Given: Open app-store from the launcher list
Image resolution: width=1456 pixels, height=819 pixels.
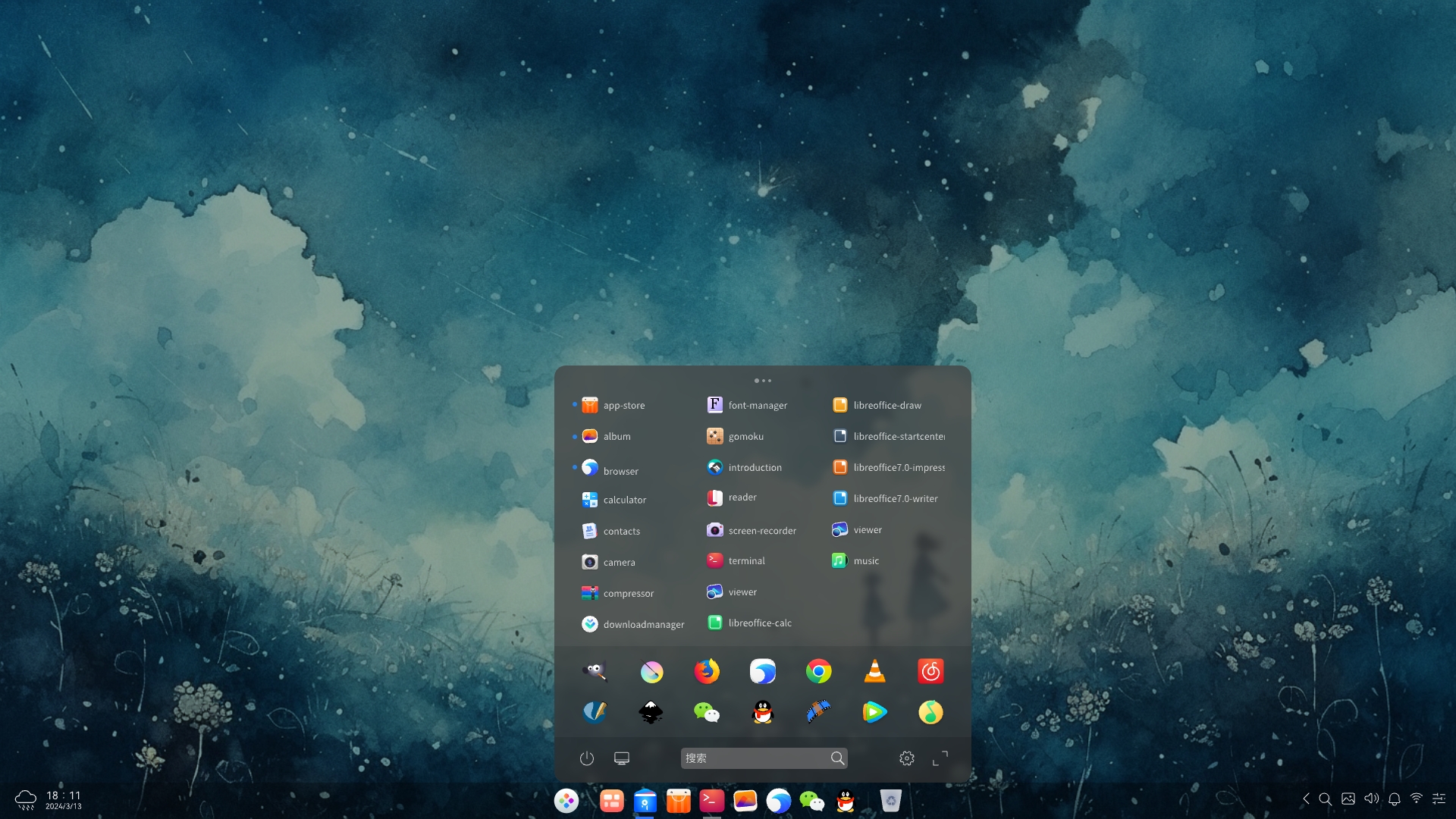Looking at the screenshot, I should pyautogui.click(x=613, y=405).
